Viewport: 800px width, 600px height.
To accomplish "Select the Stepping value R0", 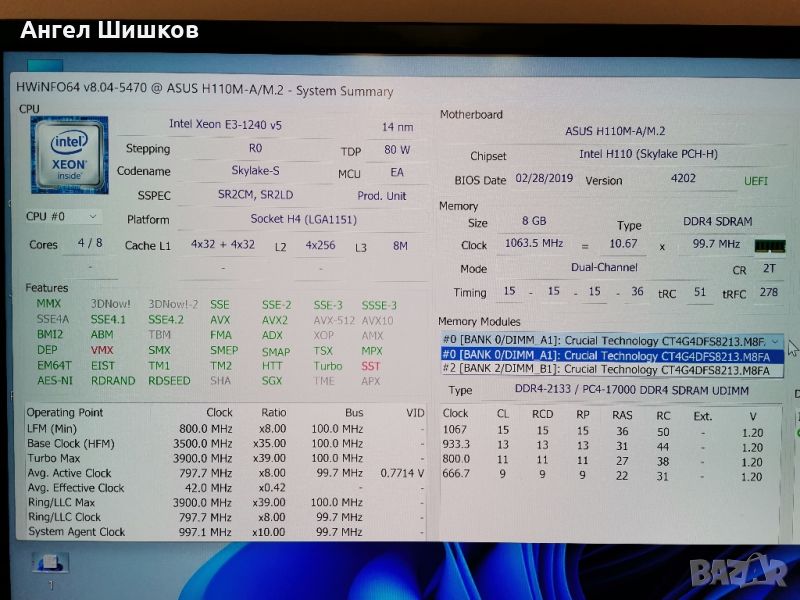I will [x=255, y=148].
